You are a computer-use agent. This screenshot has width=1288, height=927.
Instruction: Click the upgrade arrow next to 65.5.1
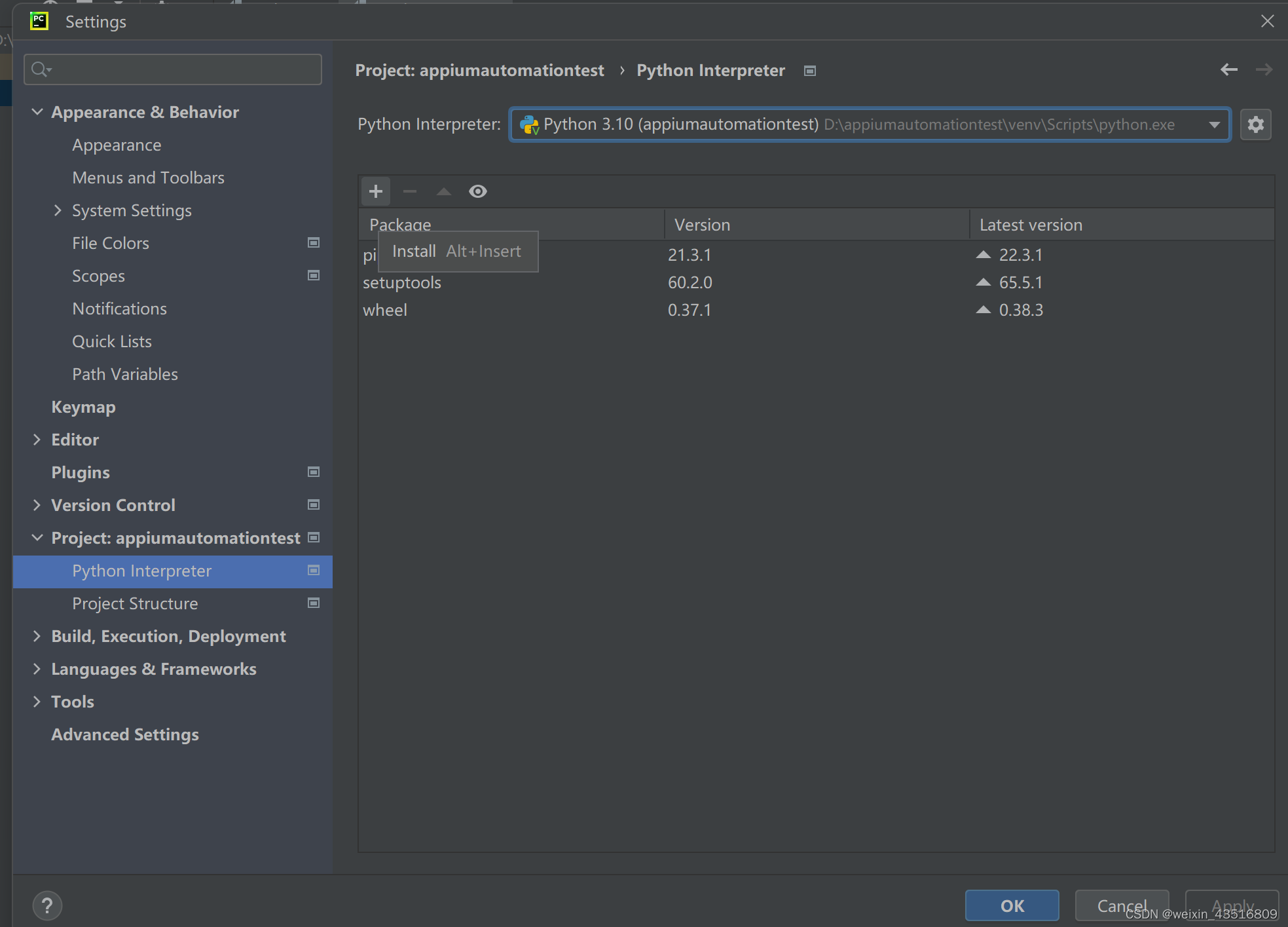pos(984,282)
